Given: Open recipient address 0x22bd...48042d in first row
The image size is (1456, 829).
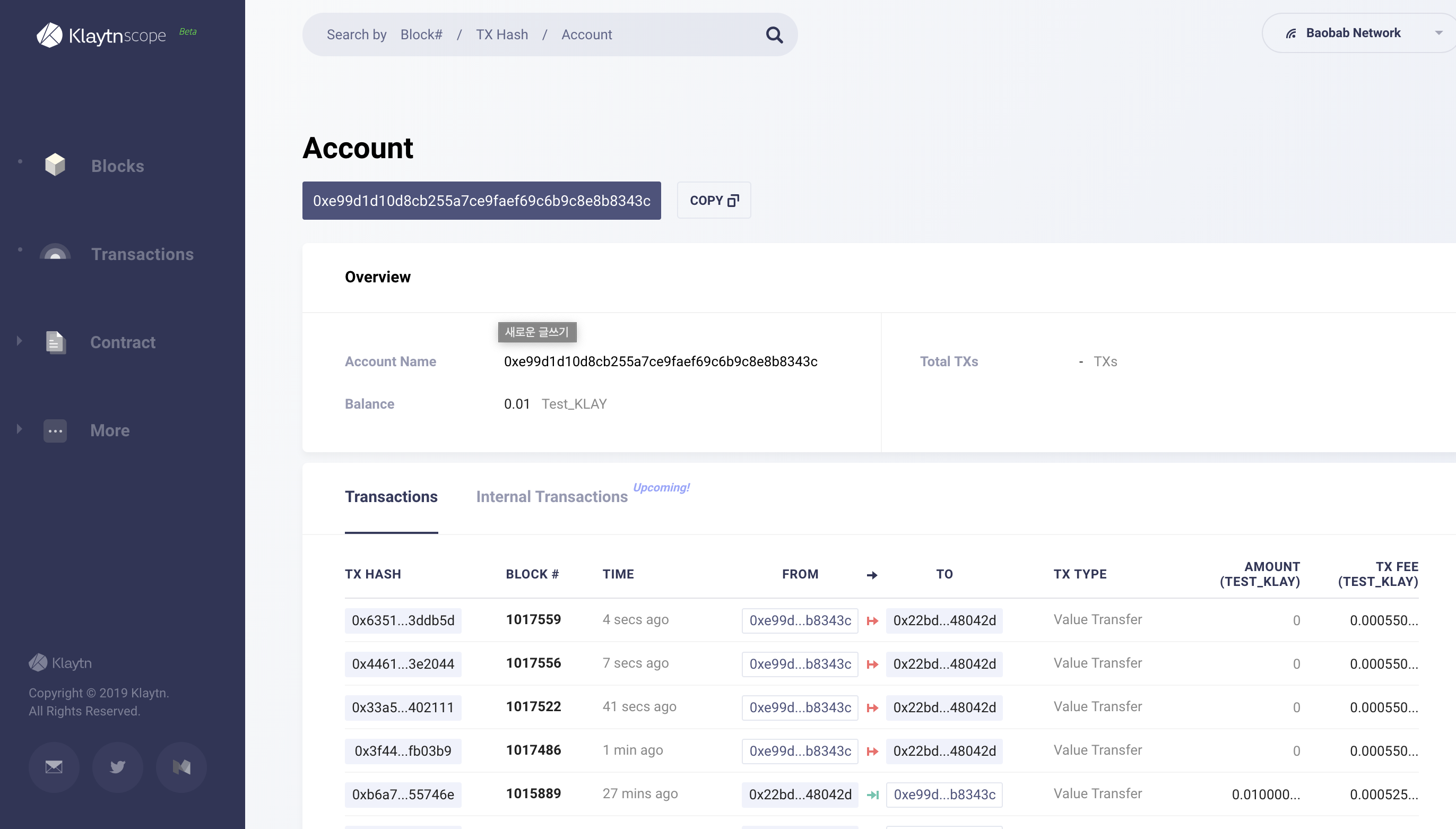Looking at the screenshot, I should (944, 620).
